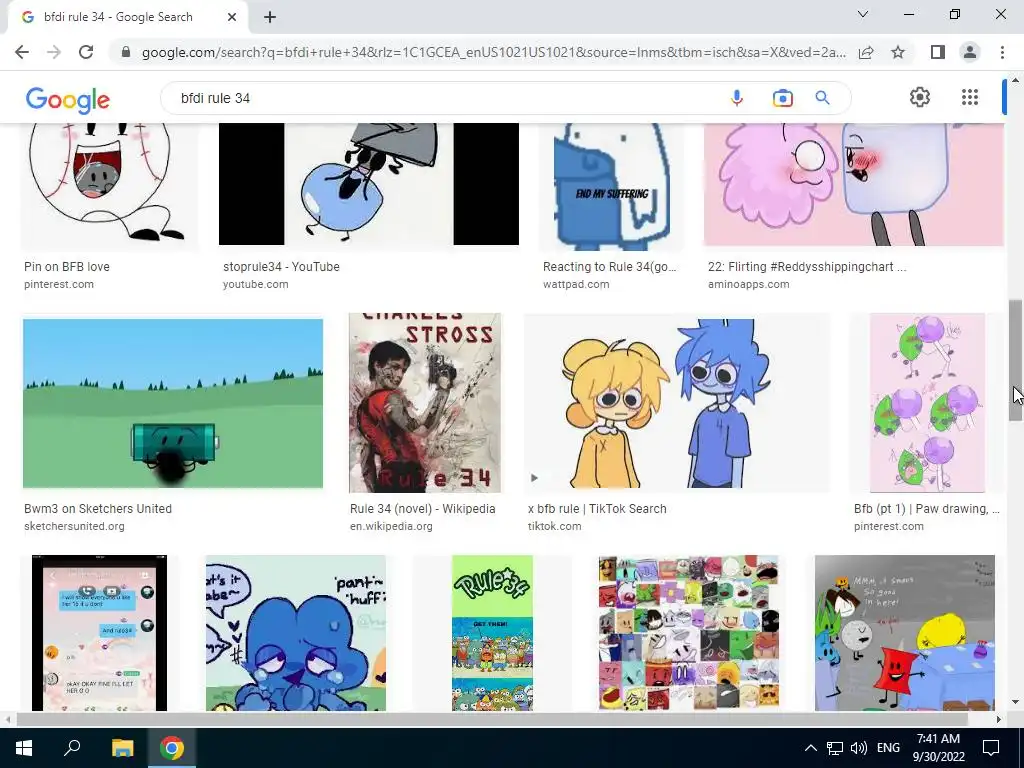Viewport: 1024px width, 768px height.
Task: Click '22: Flirting #Reddysshippingchart' caption
Action: pyautogui.click(x=807, y=266)
